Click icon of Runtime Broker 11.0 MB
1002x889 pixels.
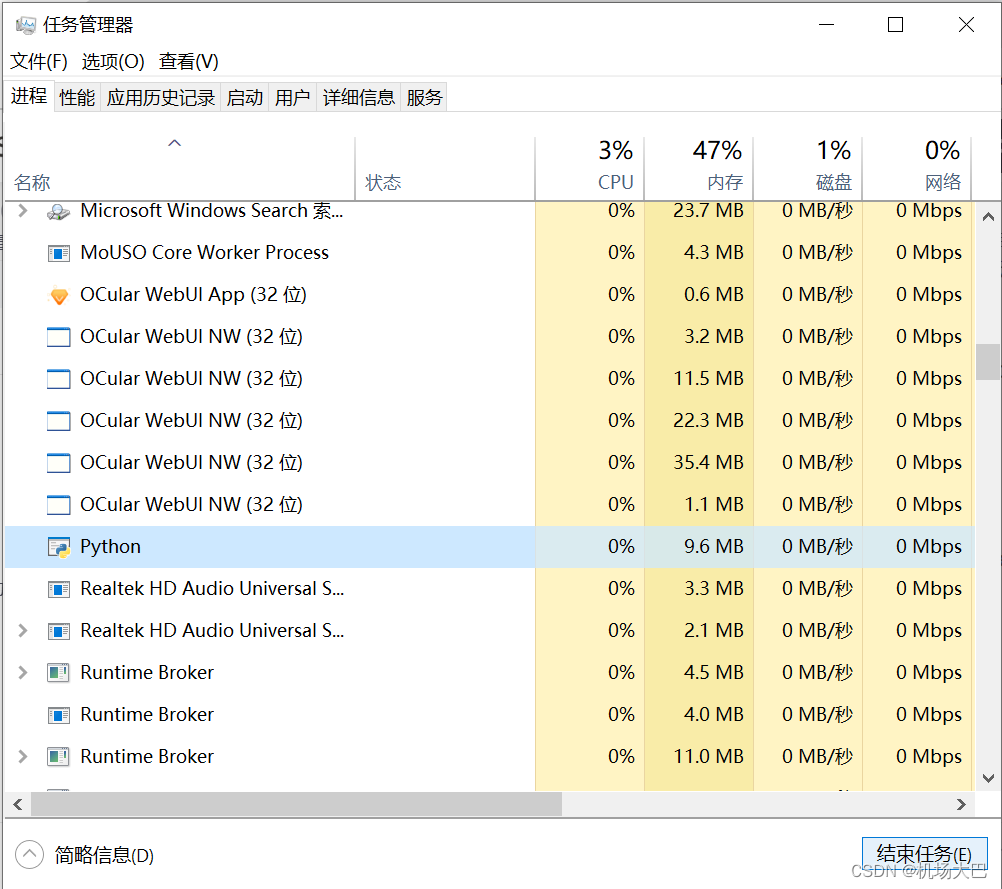pos(59,757)
